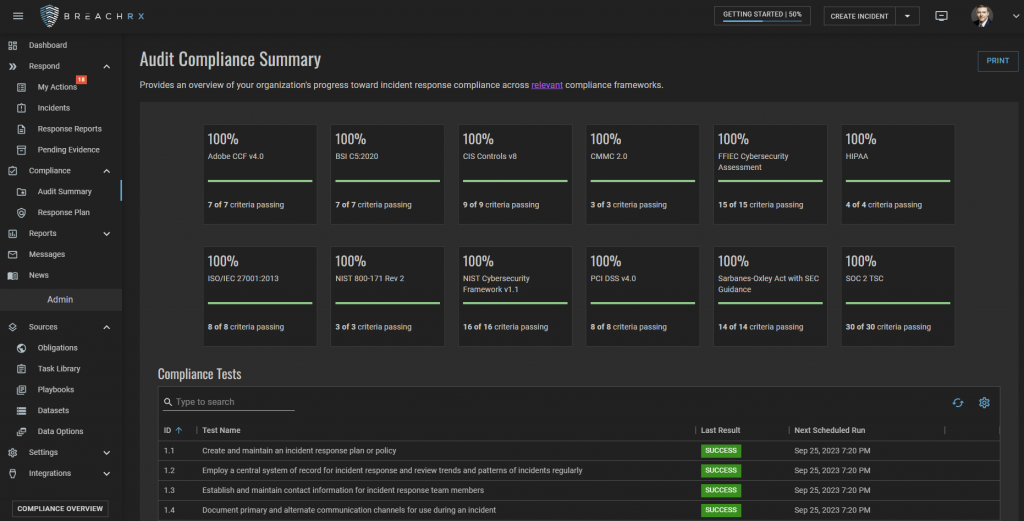
Task: Sort by the ID column arrow
Action: pyautogui.click(x=178, y=430)
